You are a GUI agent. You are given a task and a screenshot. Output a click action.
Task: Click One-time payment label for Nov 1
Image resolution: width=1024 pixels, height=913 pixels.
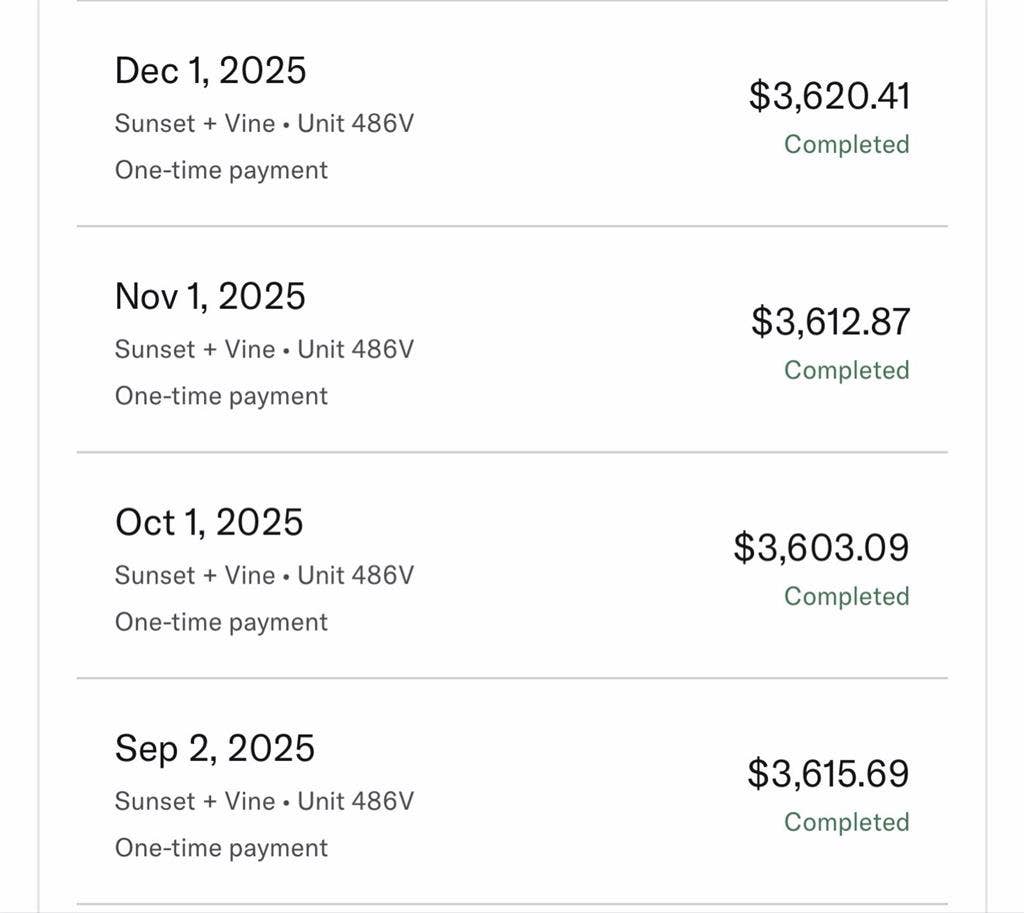221,396
